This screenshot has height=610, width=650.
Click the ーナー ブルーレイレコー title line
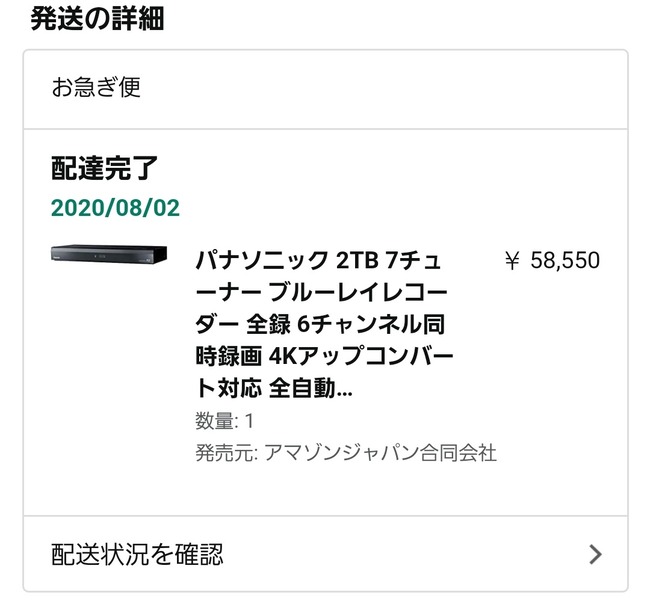[321, 293]
